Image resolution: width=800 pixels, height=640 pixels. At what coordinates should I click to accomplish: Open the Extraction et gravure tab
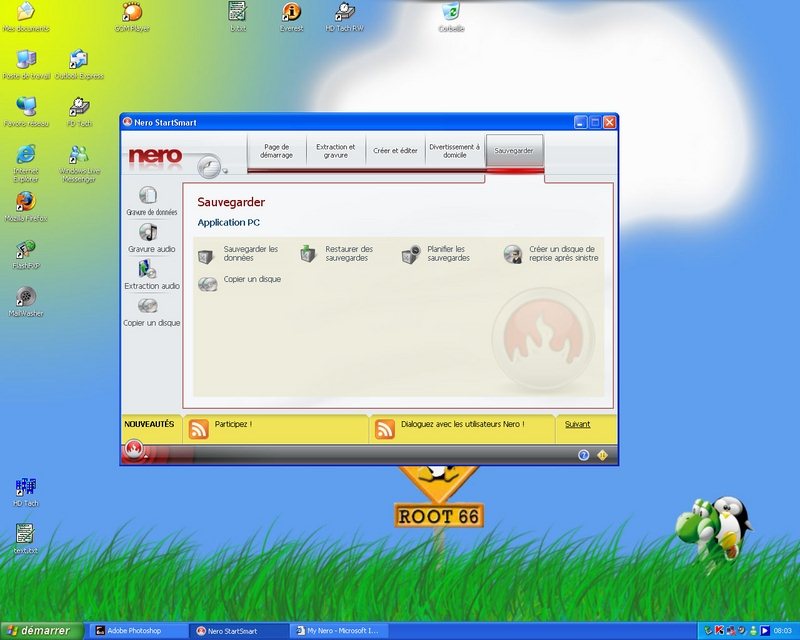[x=336, y=151]
